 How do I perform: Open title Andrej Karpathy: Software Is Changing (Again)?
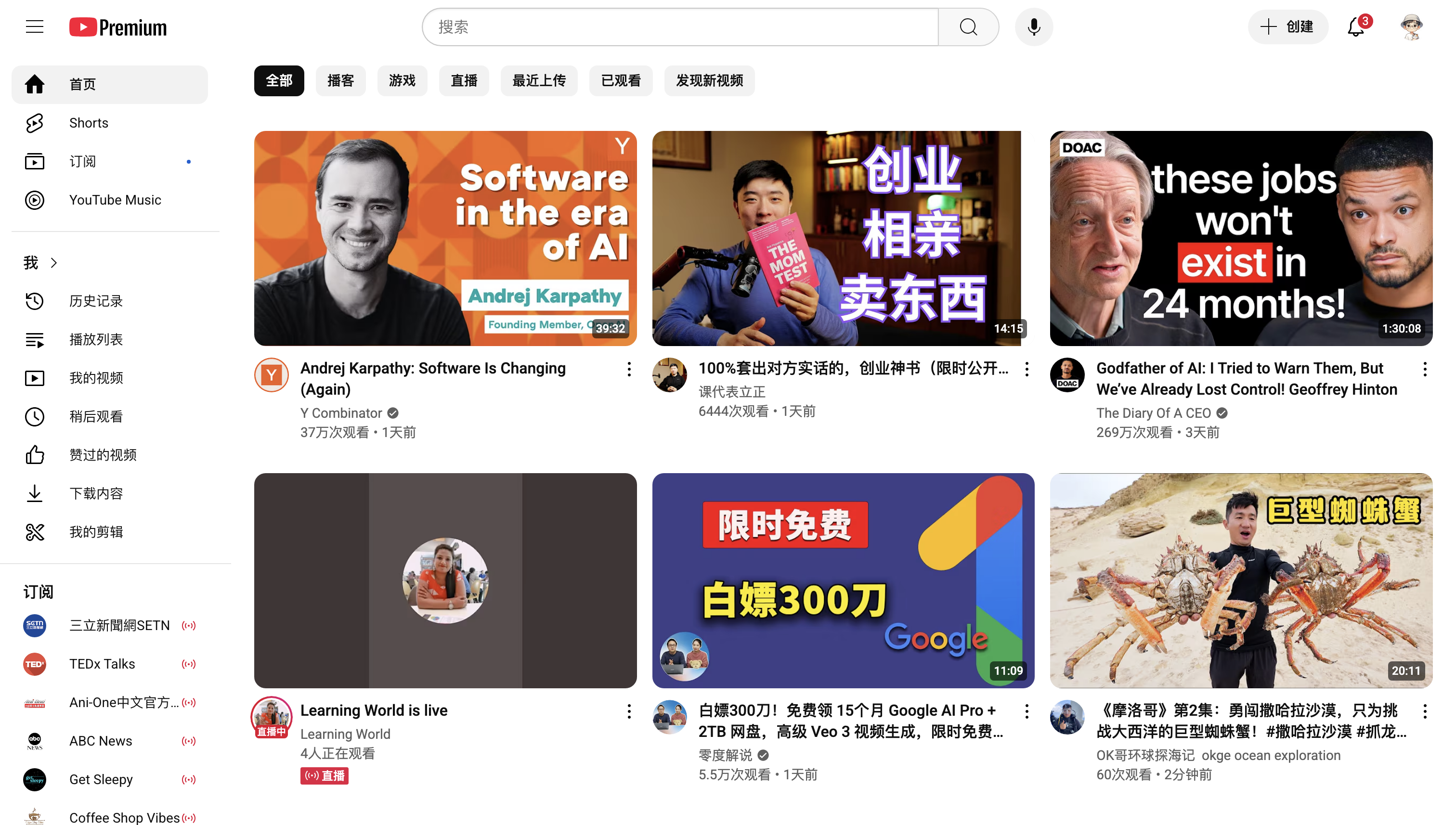(x=433, y=378)
